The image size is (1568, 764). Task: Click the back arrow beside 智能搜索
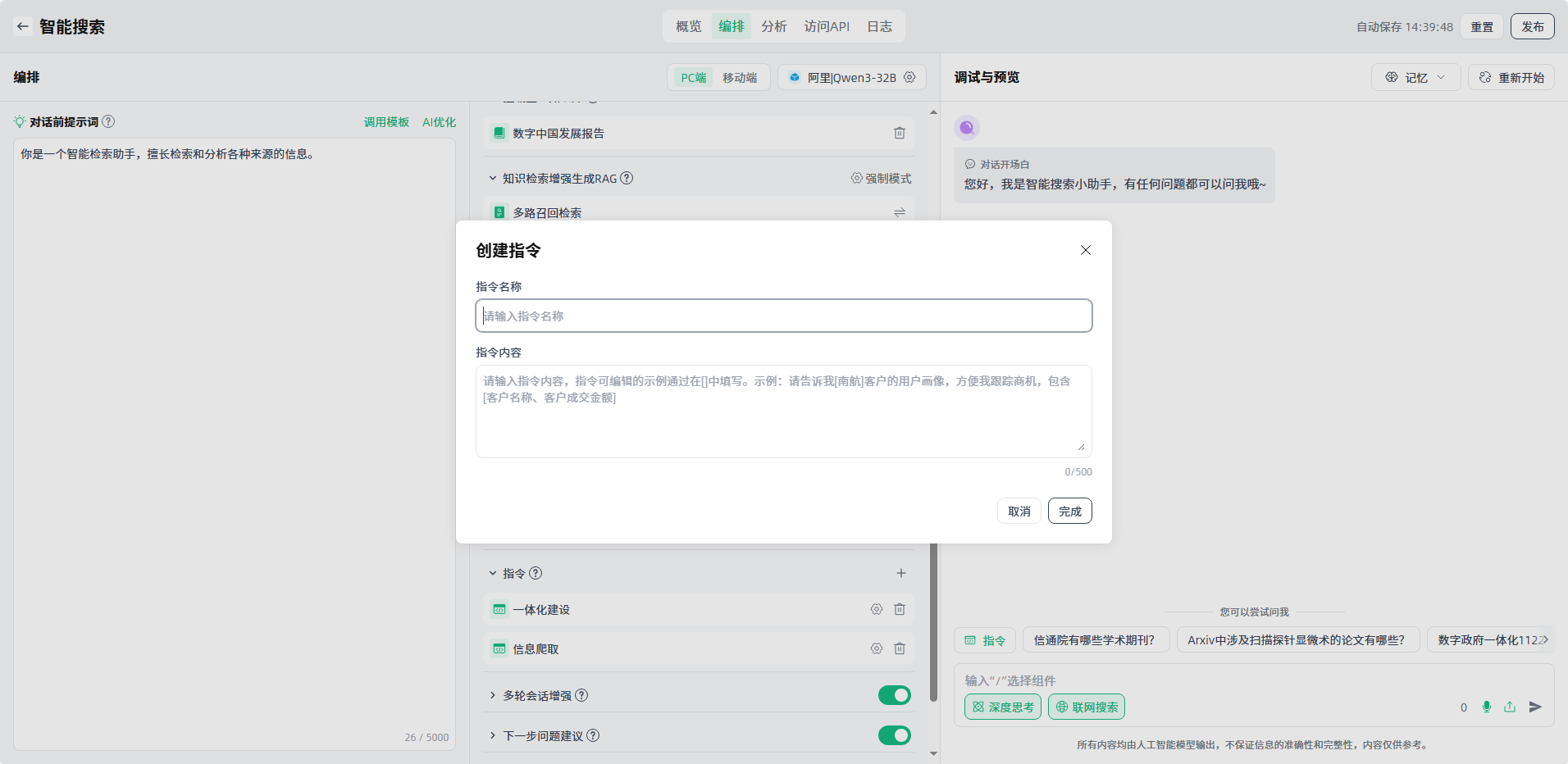coord(23,26)
